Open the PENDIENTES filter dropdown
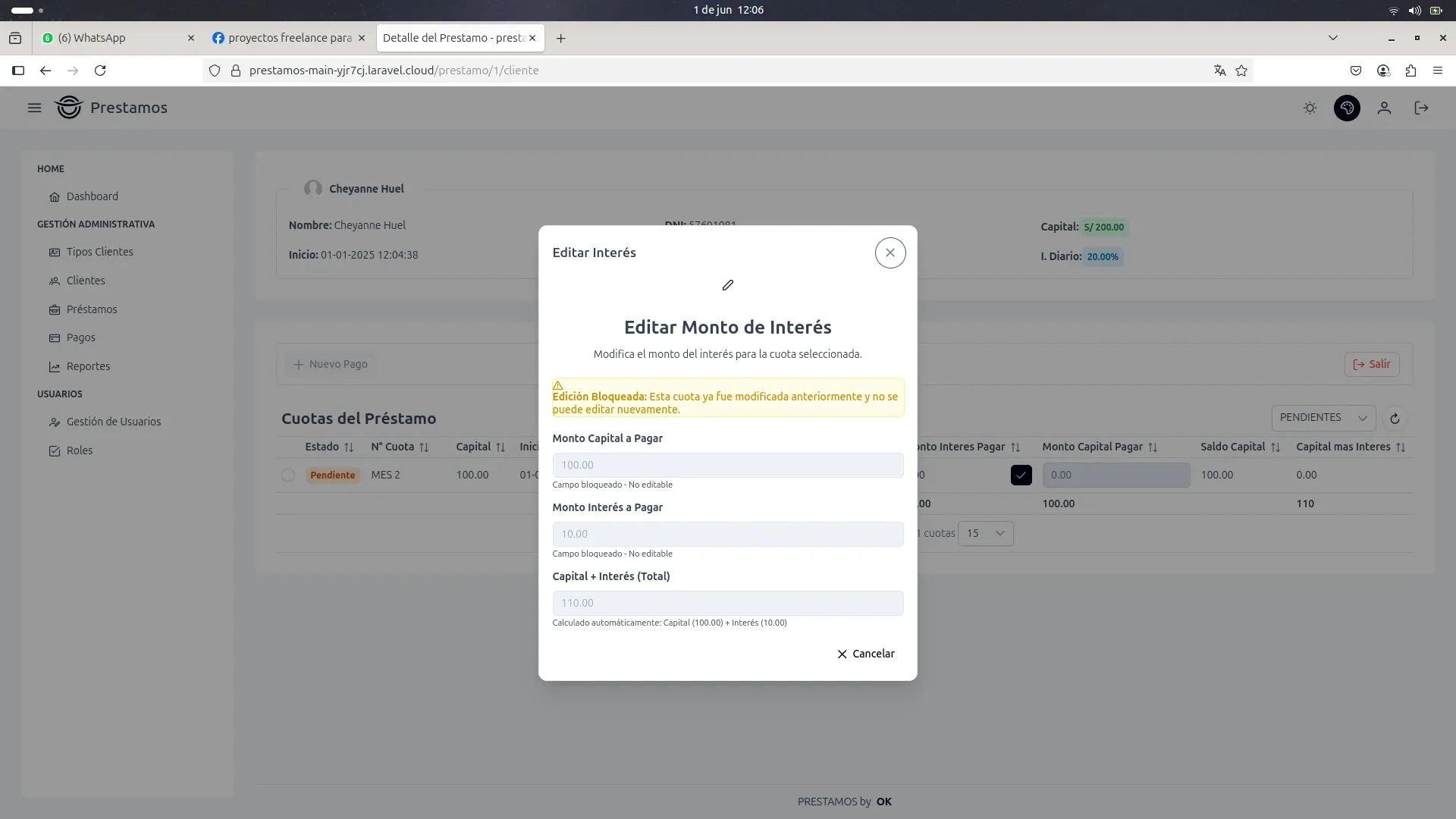Image resolution: width=1456 pixels, height=819 pixels. (1323, 418)
